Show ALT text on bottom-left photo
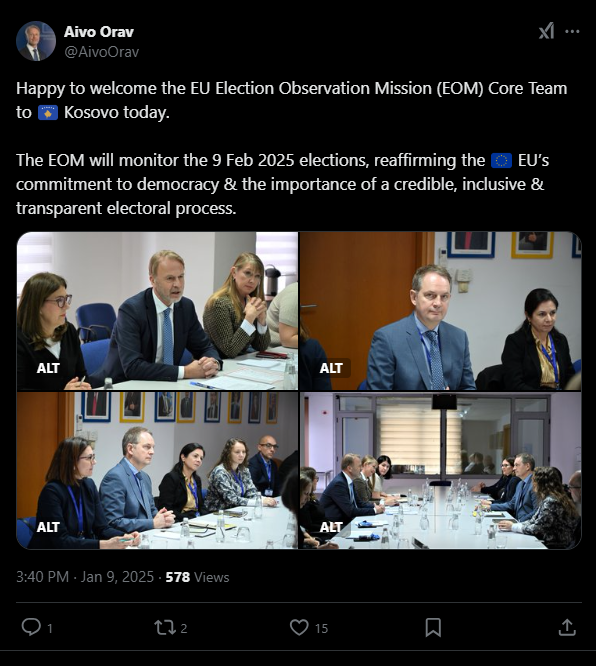596x666 pixels. point(48,527)
